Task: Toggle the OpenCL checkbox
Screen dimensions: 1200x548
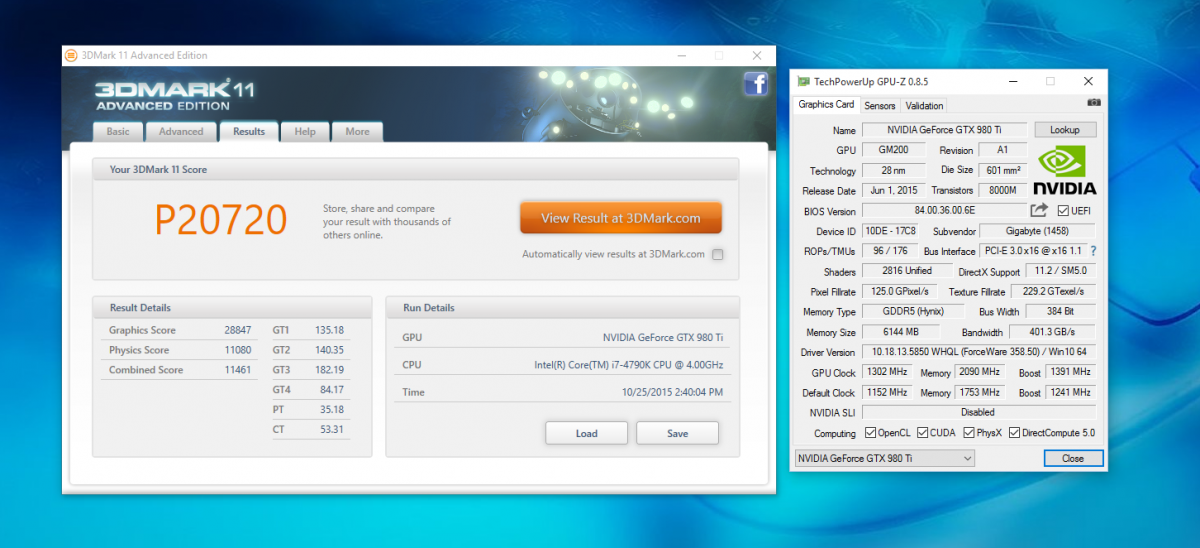Action: pyautogui.click(x=869, y=433)
